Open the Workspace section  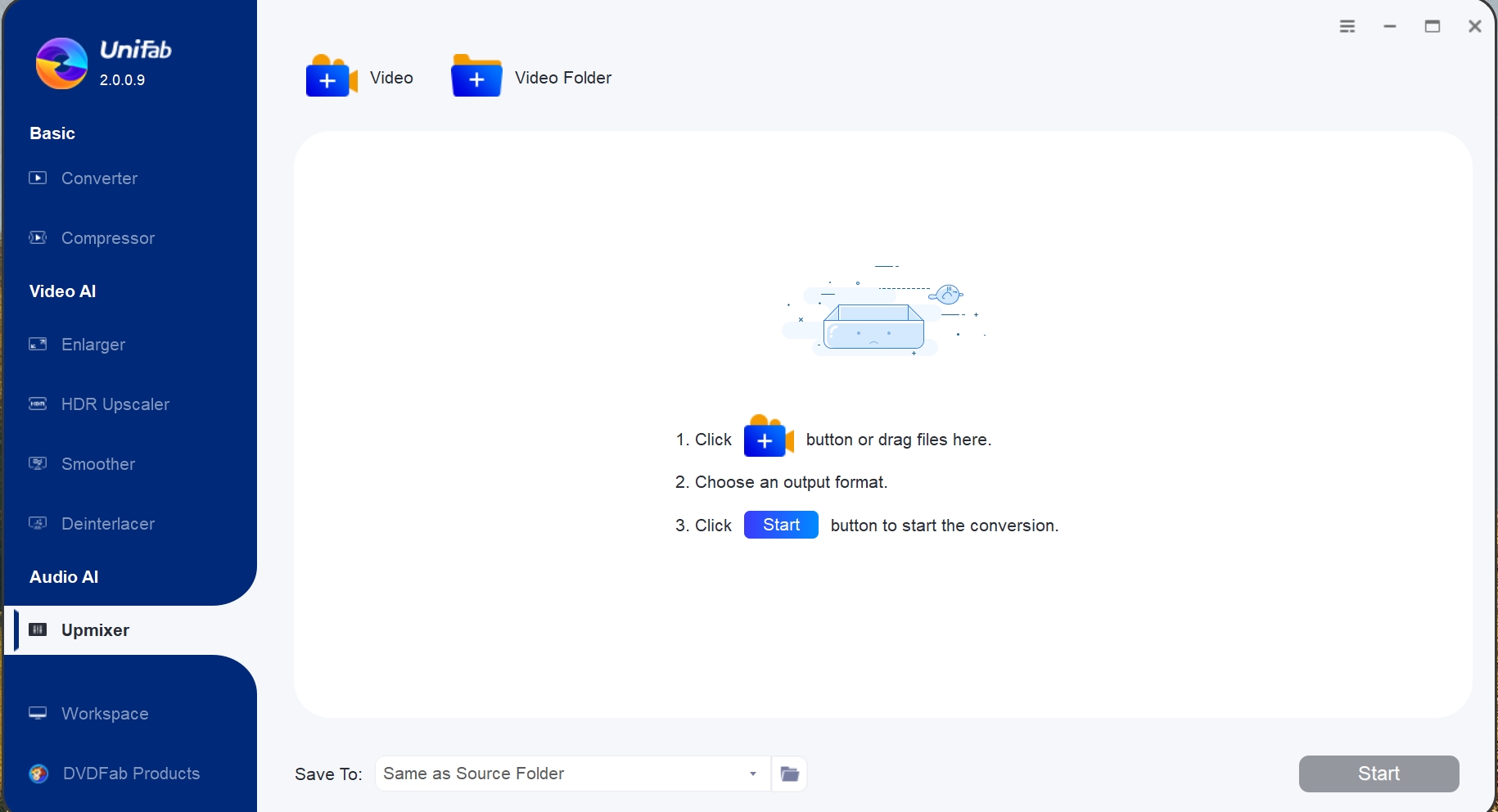click(105, 714)
